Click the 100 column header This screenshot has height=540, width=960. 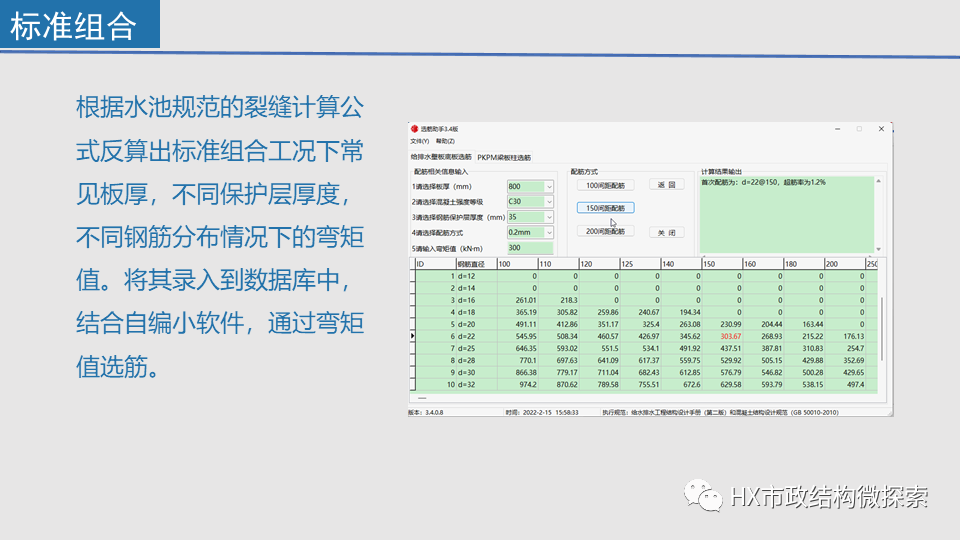click(x=517, y=264)
